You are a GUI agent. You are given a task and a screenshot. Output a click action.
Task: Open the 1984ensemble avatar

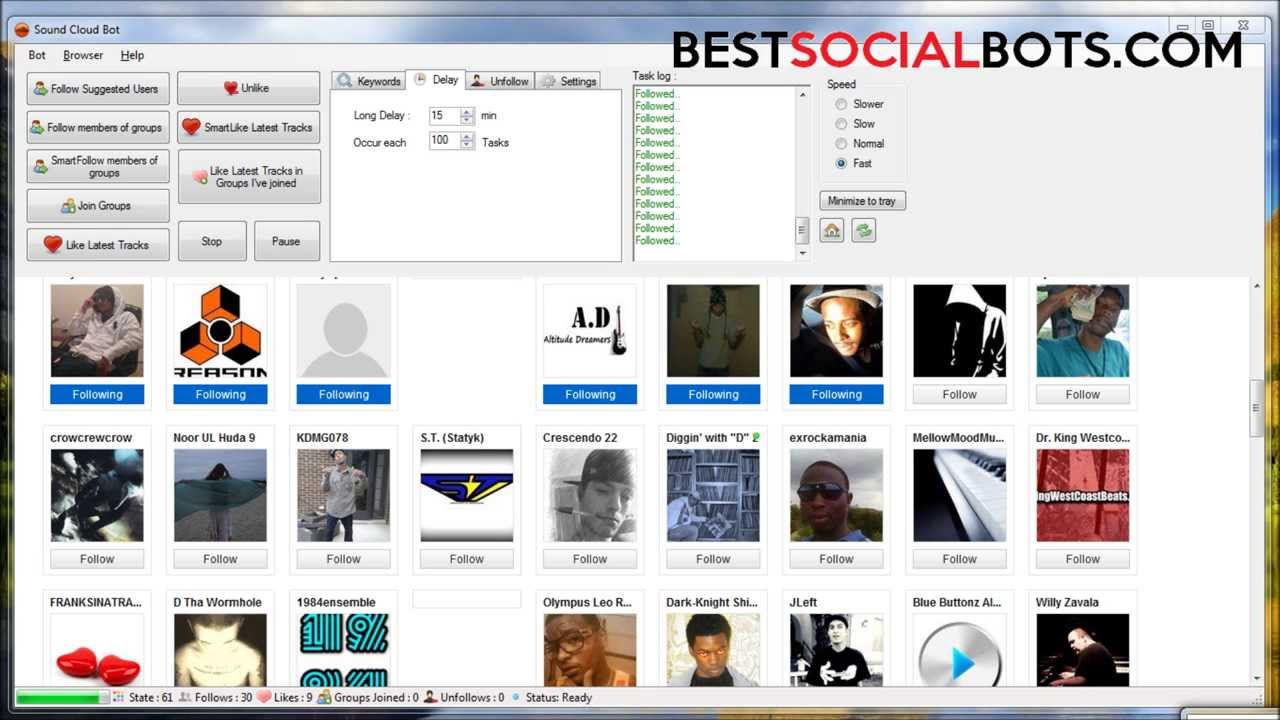343,650
